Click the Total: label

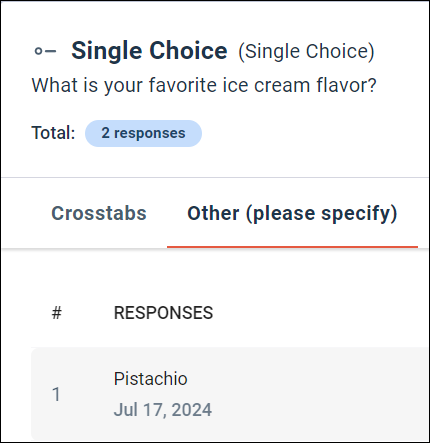[53, 133]
